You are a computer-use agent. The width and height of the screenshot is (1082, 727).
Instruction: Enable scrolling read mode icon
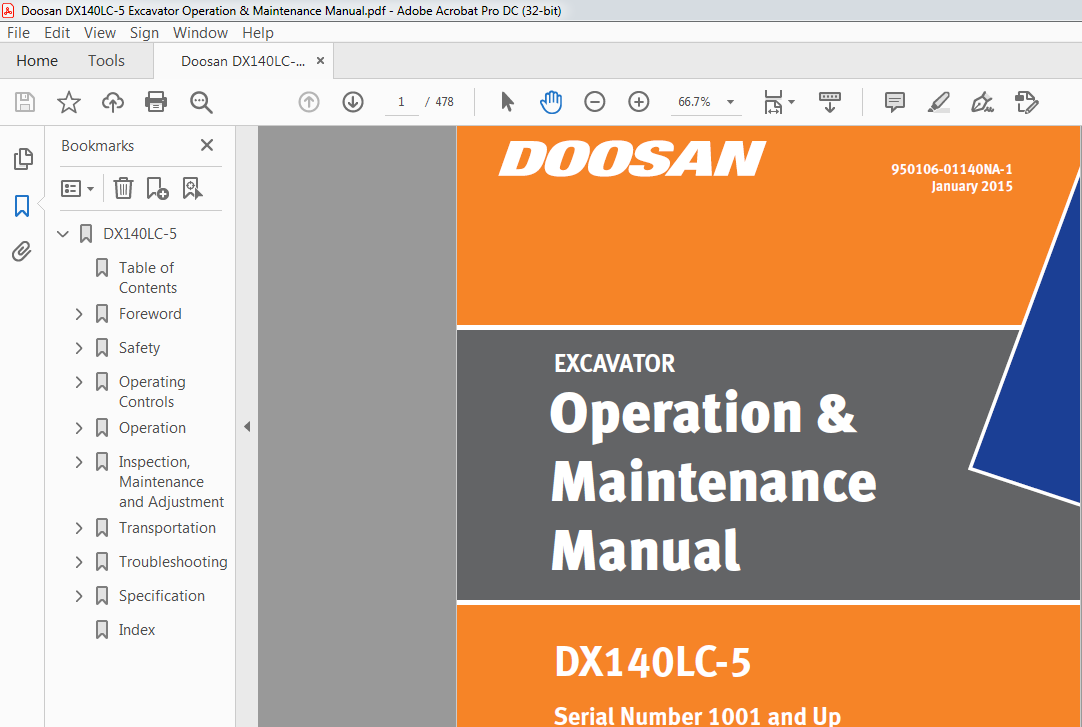(x=829, y=102)
